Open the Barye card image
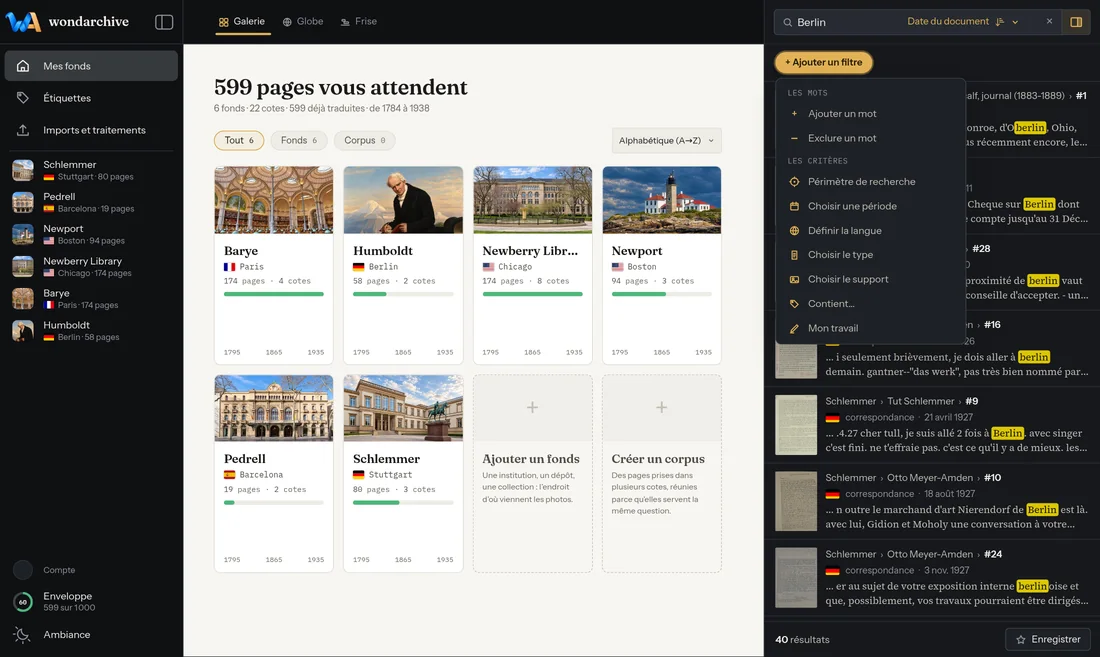The width and height of the screenshot is (1100, 657). [274, 200]
